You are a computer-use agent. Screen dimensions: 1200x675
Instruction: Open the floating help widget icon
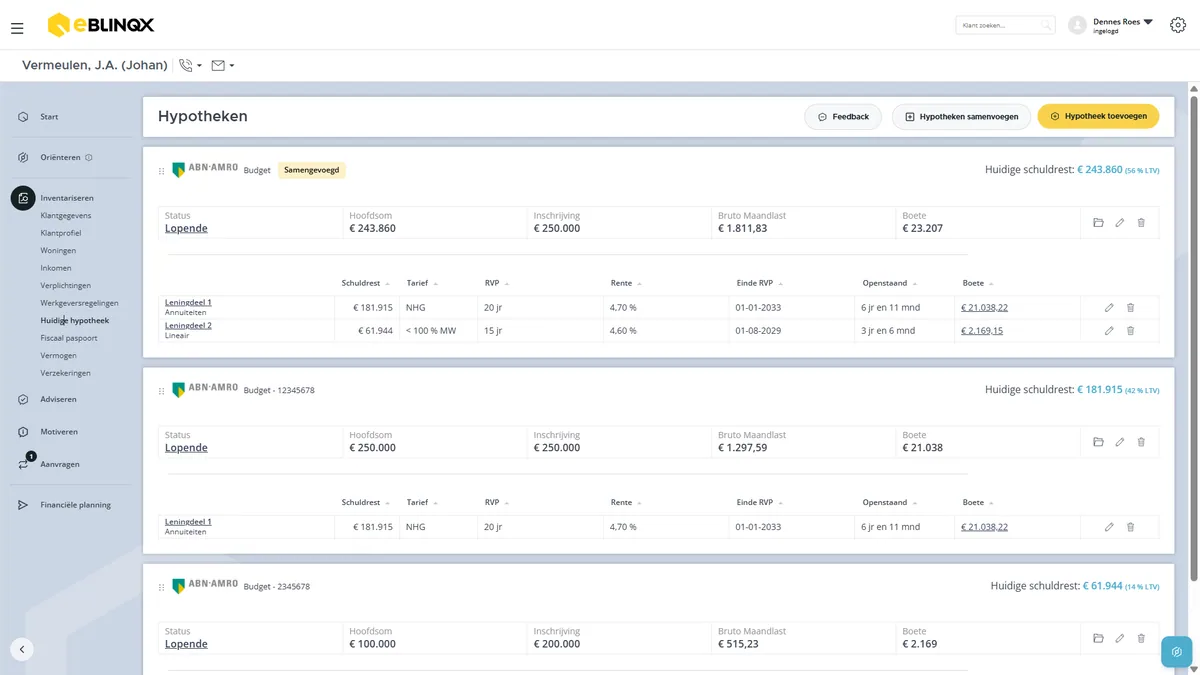click(1177, 652)
